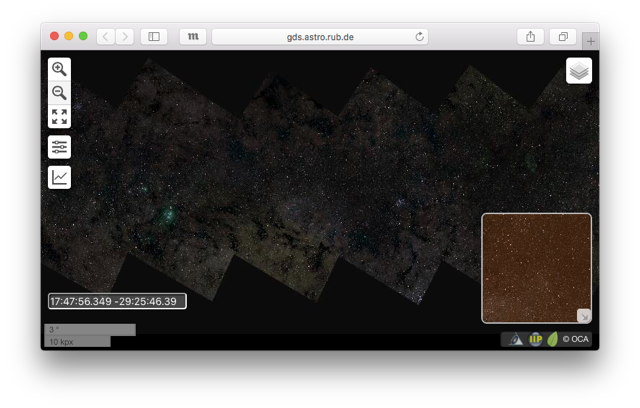Screen dimensions: 640x408
Task: Click the Safari extension 'm' icon
Action: coord(193,36)
